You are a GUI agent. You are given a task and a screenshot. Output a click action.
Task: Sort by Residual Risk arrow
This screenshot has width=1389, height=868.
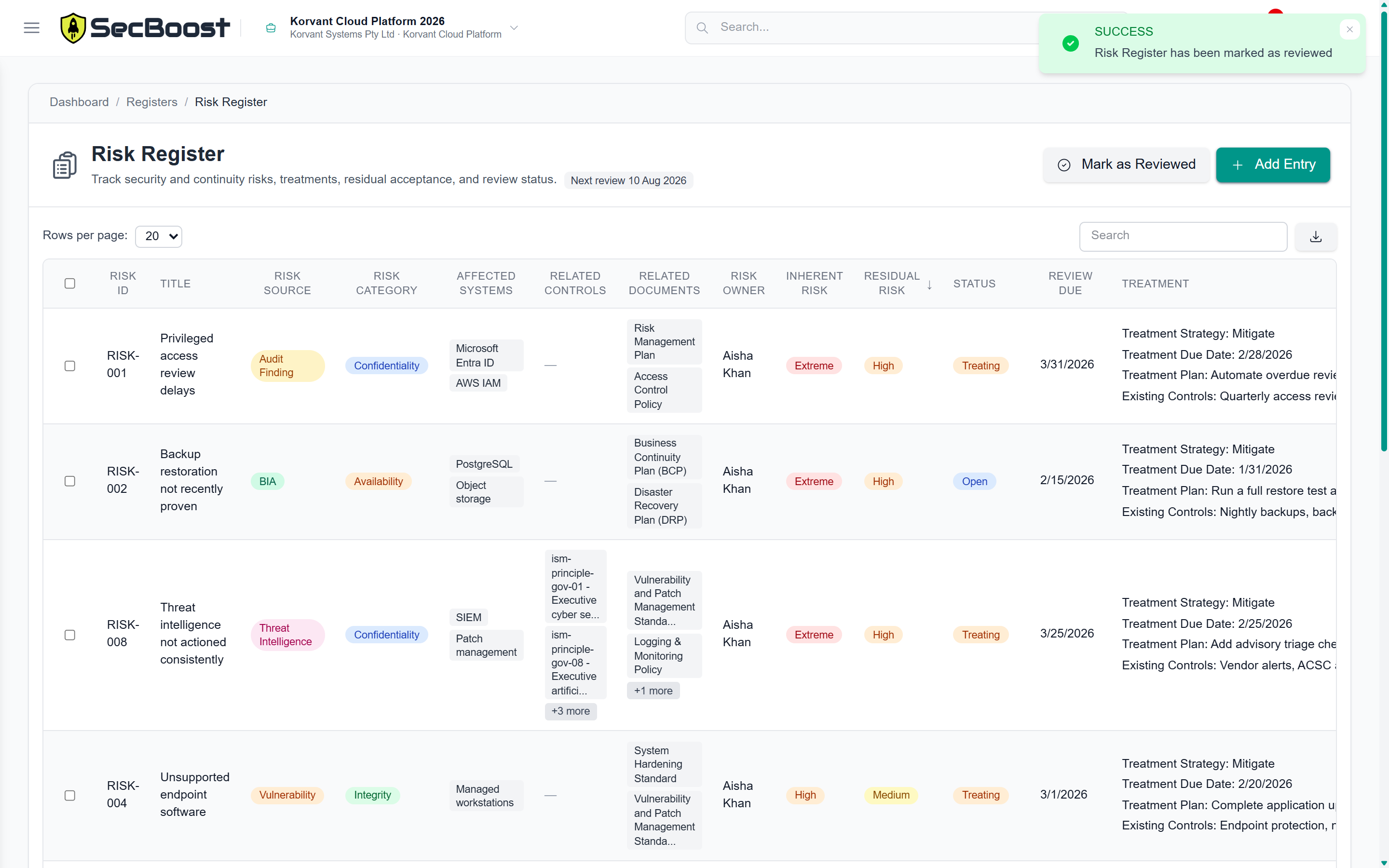pos(929,285)
